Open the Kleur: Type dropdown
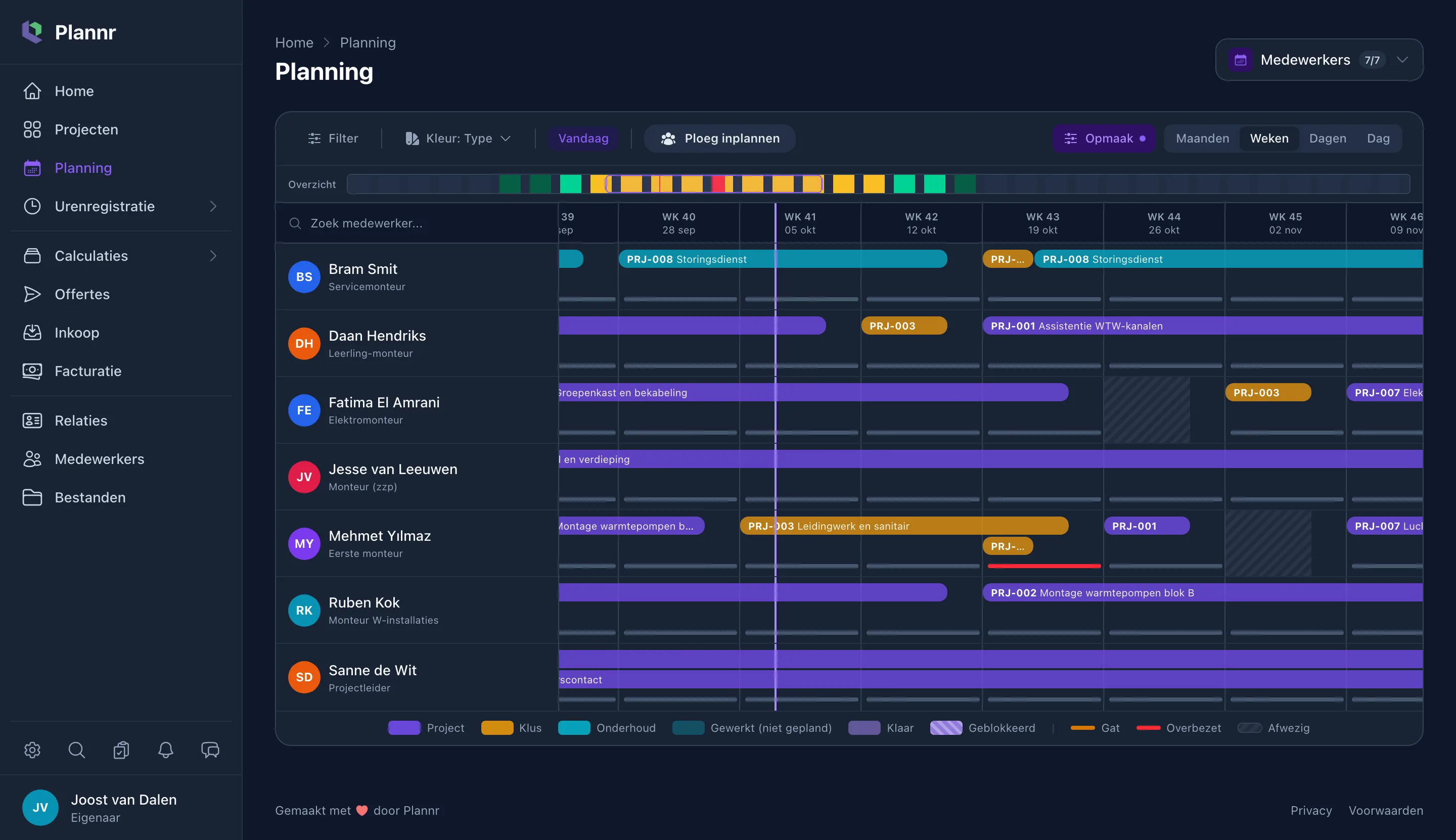The image size is (1456, 840). (458, 138)
